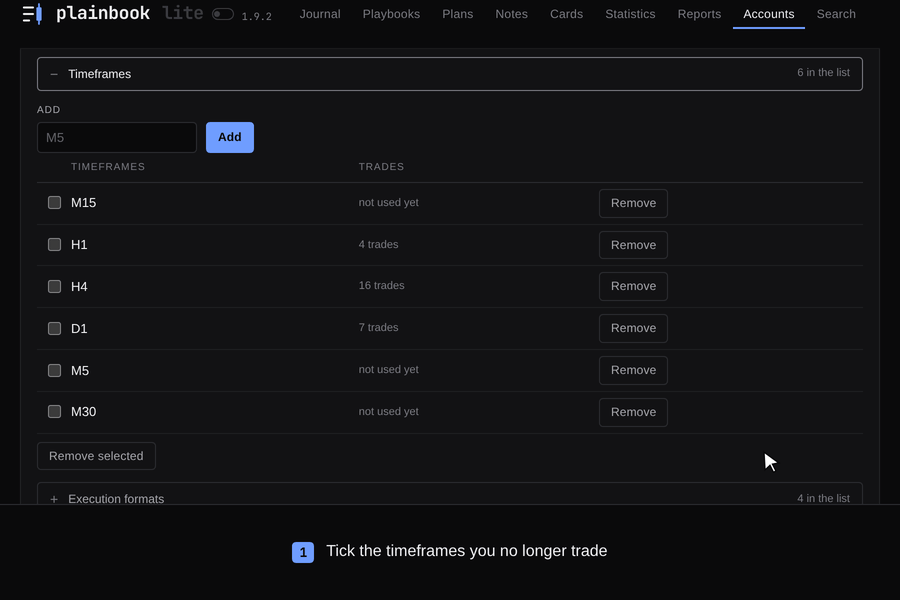
Task: Click the '4 trades' text for H1
Action: [378, 244]
